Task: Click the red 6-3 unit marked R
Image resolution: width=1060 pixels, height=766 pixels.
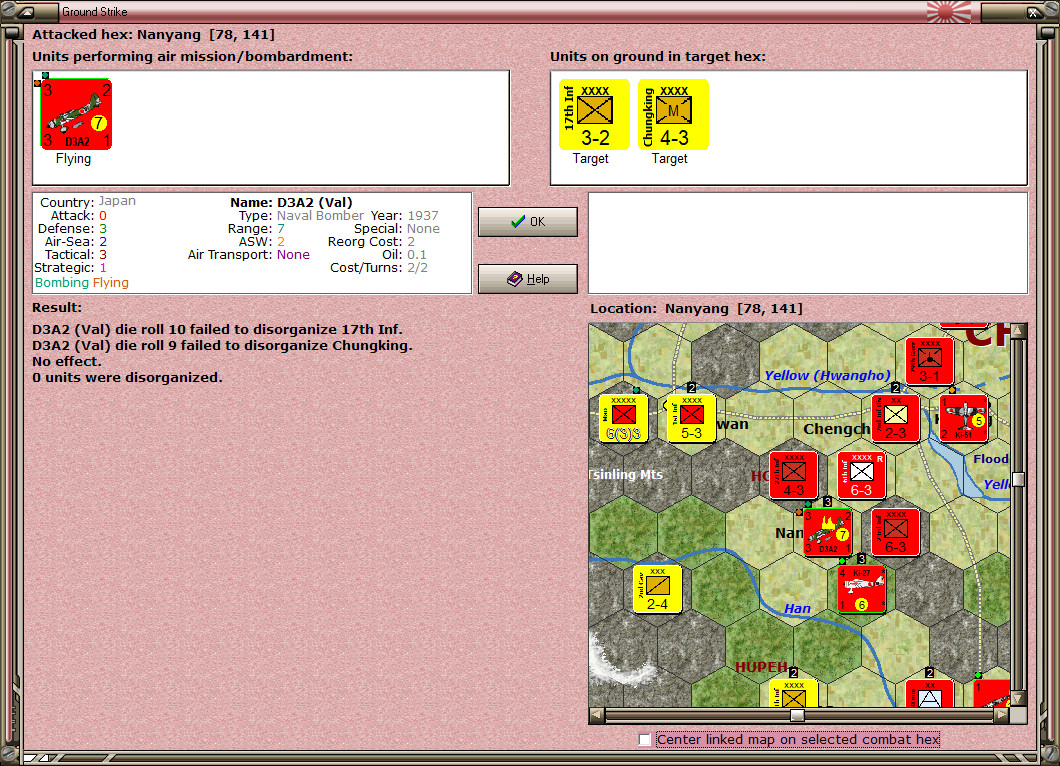Action: [861, 475]
